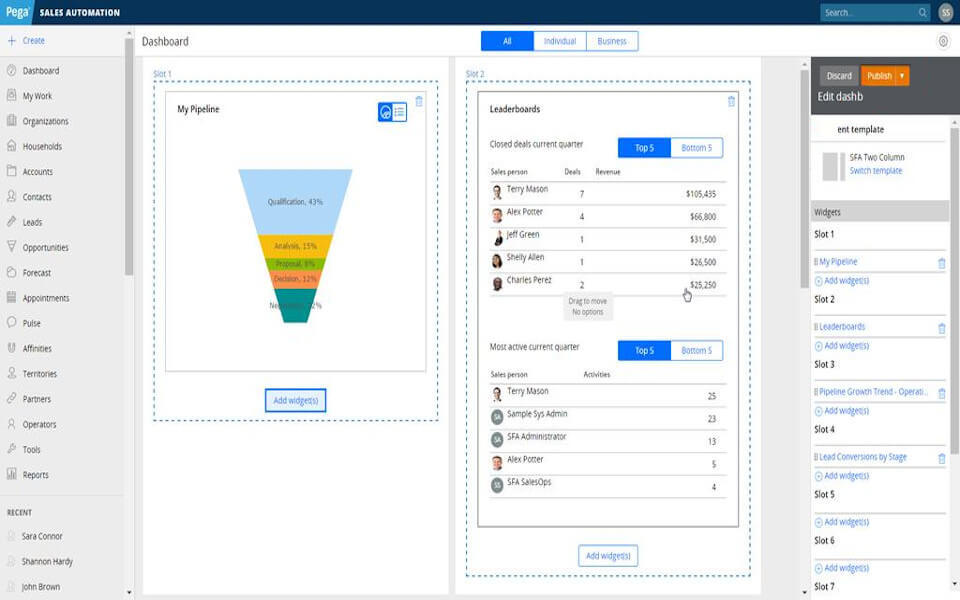Viewport: 960px width, 600px height.
Task: Click the left navigation scrollbar
Action: coord(129,156)
